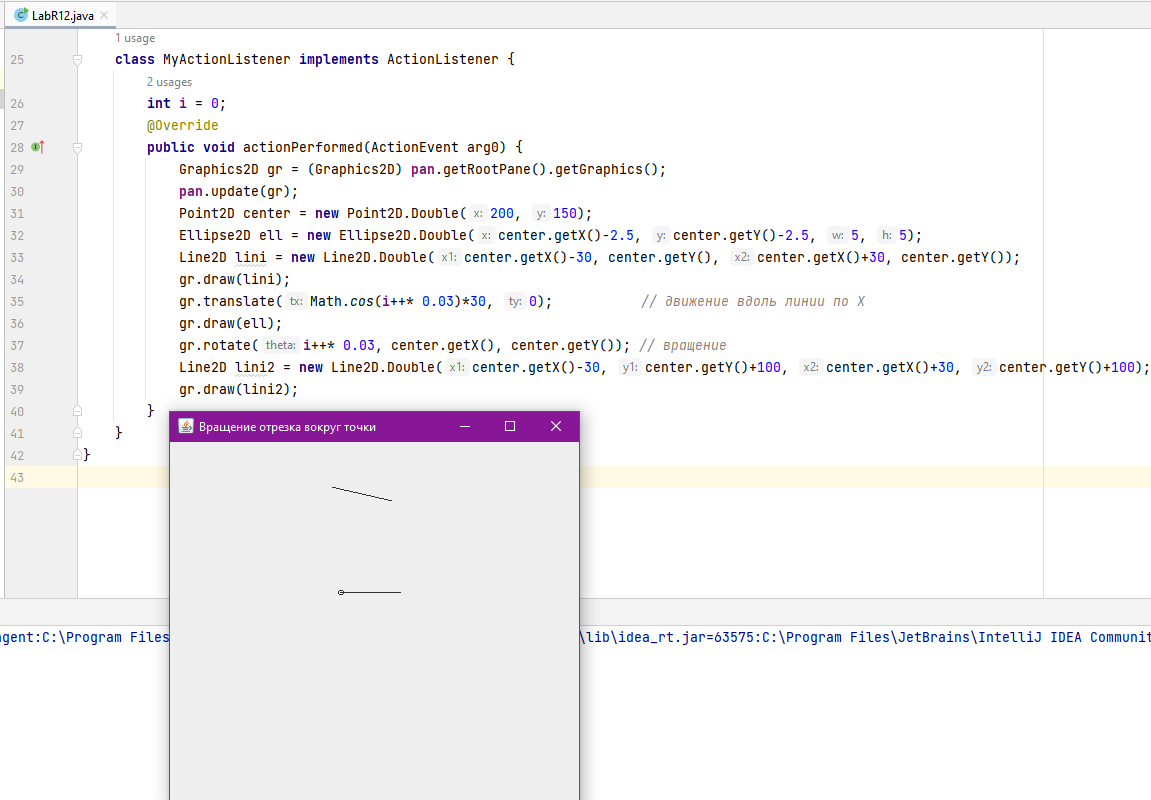Click the 'lini' variable declaration on line 33
The image size is (1151, 800).
point(250,258)
